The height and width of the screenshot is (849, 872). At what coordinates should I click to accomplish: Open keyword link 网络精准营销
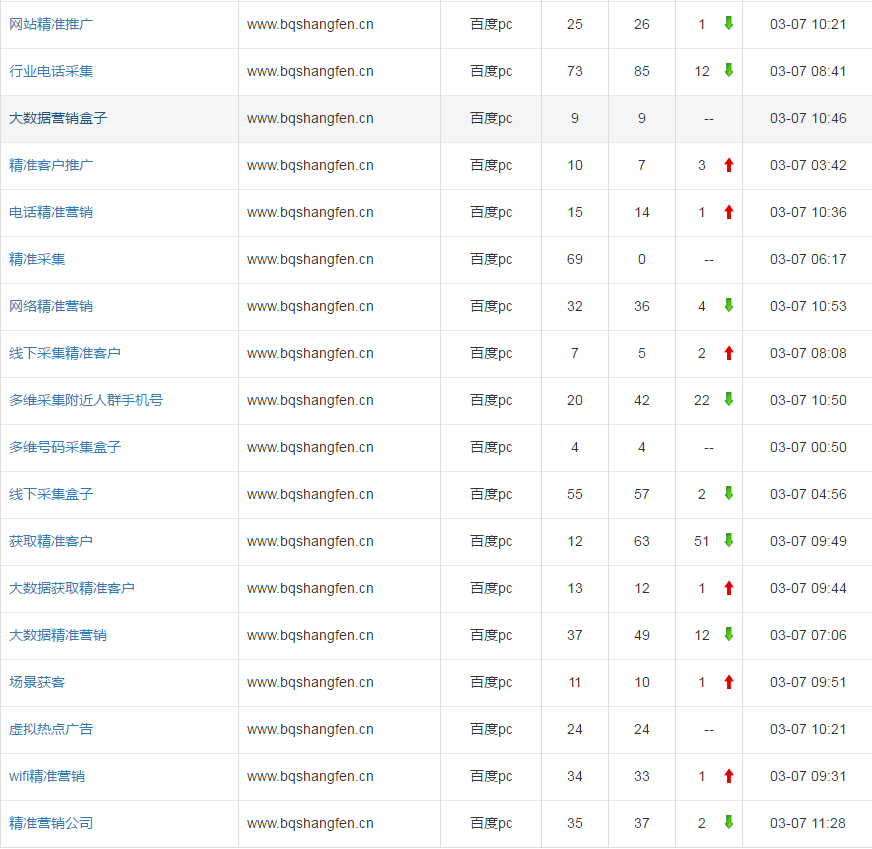pos(51,306)
